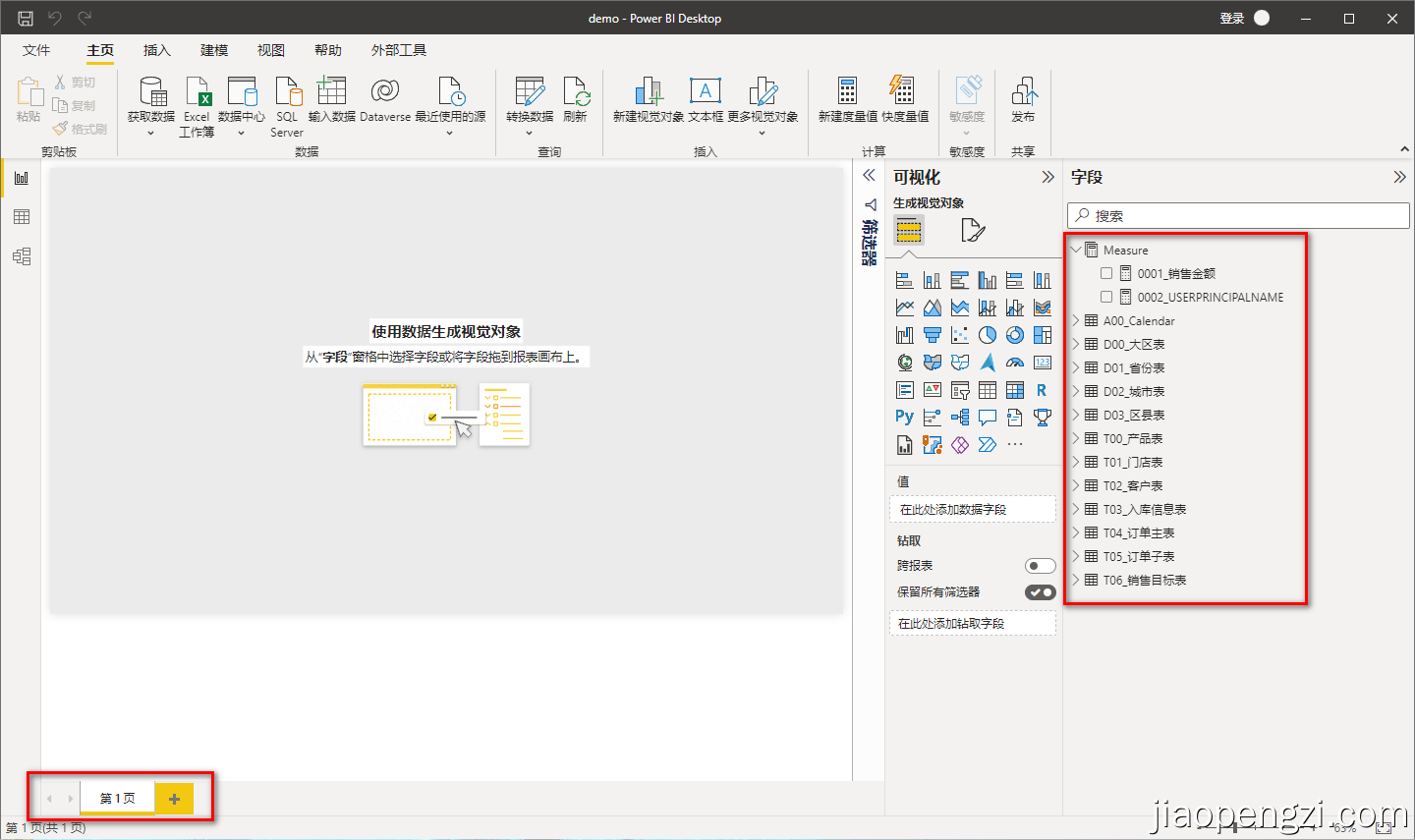Insert the card visual showing 123
The width and height of the screenshot is (1415, 840).
click(1043, 363)
